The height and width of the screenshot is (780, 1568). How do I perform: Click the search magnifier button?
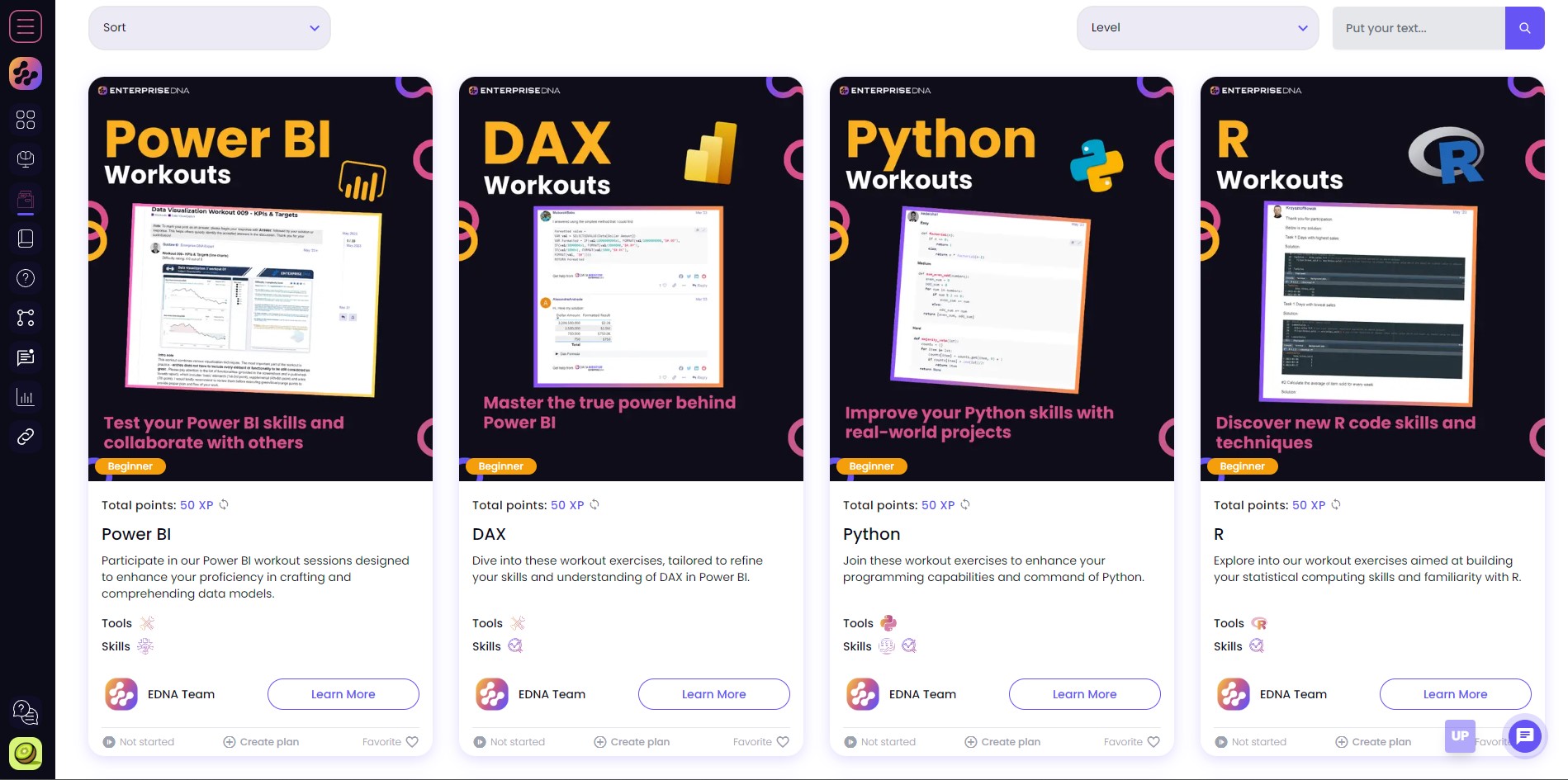(x=1524, y=28)
